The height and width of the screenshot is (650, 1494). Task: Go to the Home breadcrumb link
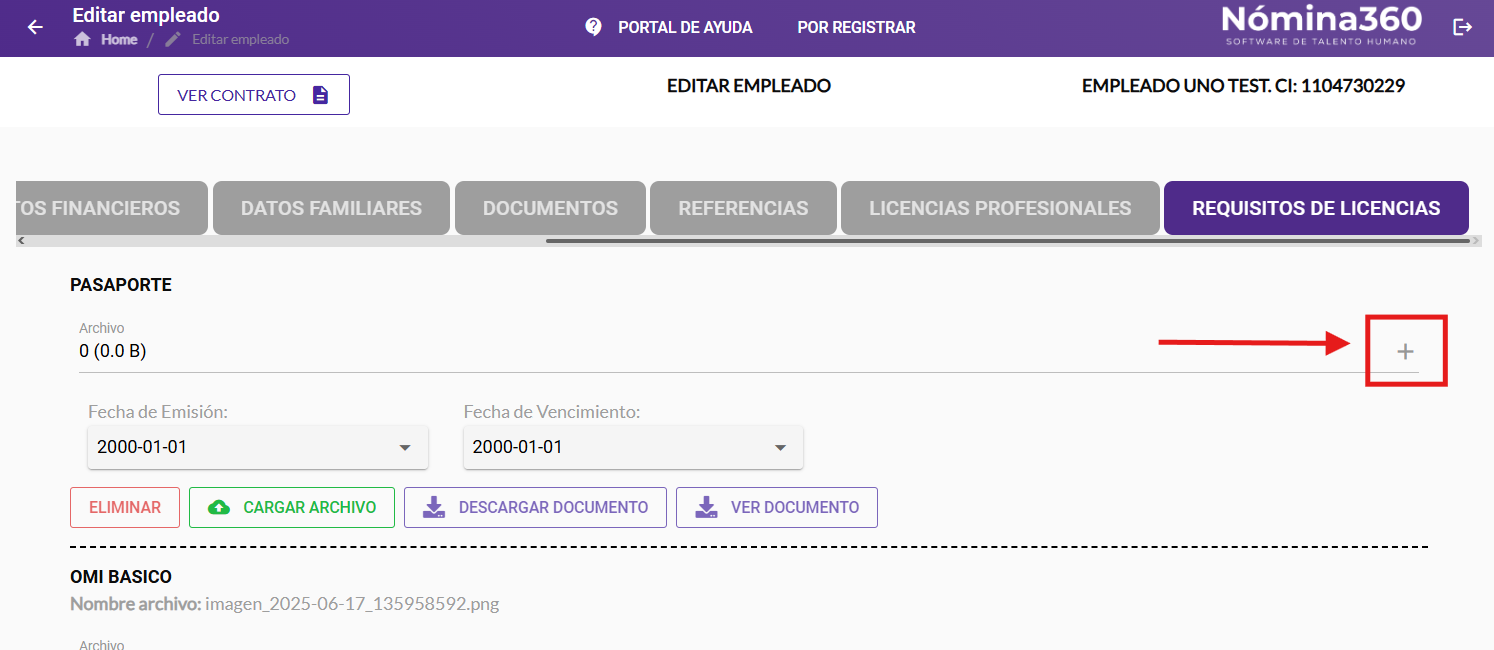pos(119,40)
